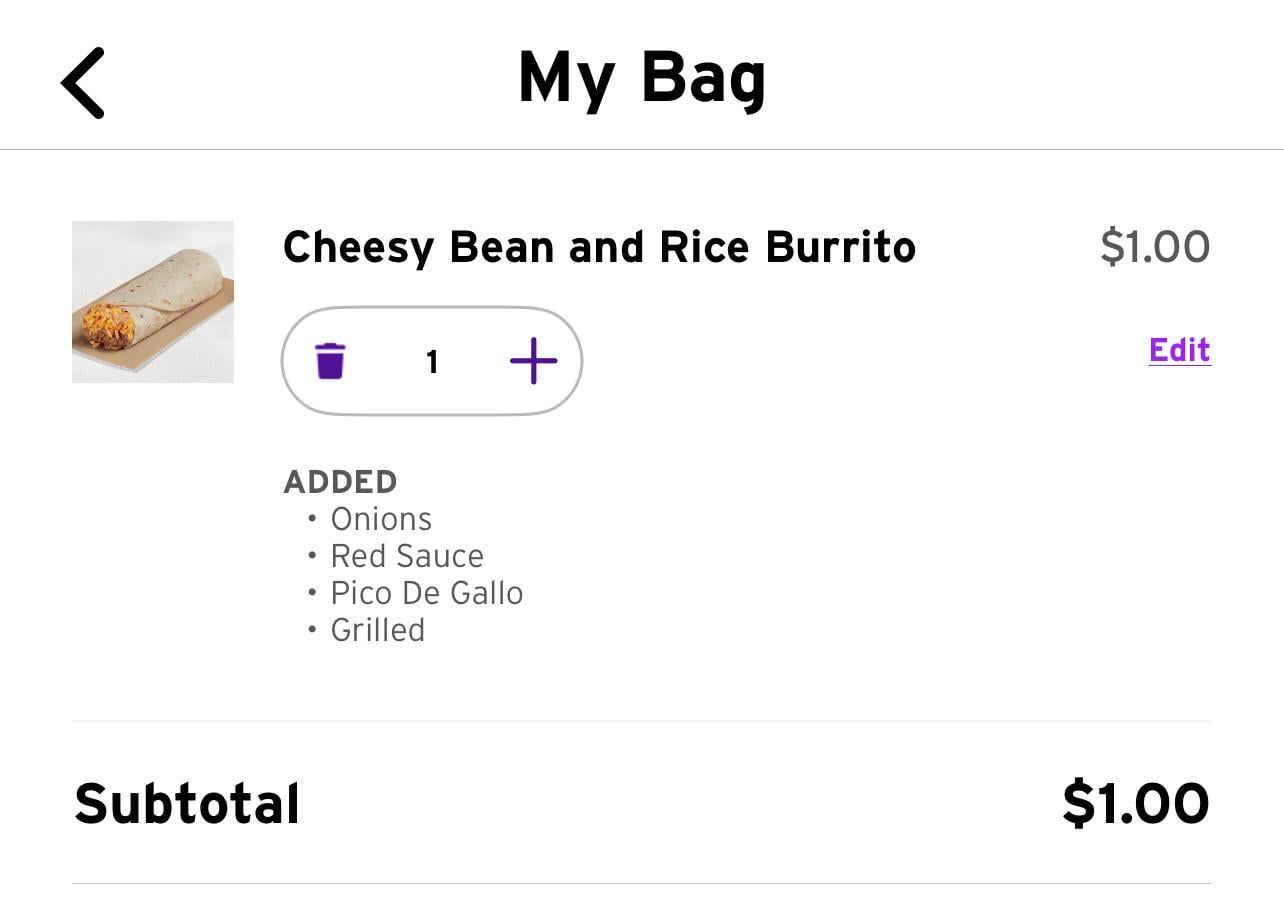Click the burrito item price next to its name
The image size is (1284, 906).
(x=1154, y=247)
